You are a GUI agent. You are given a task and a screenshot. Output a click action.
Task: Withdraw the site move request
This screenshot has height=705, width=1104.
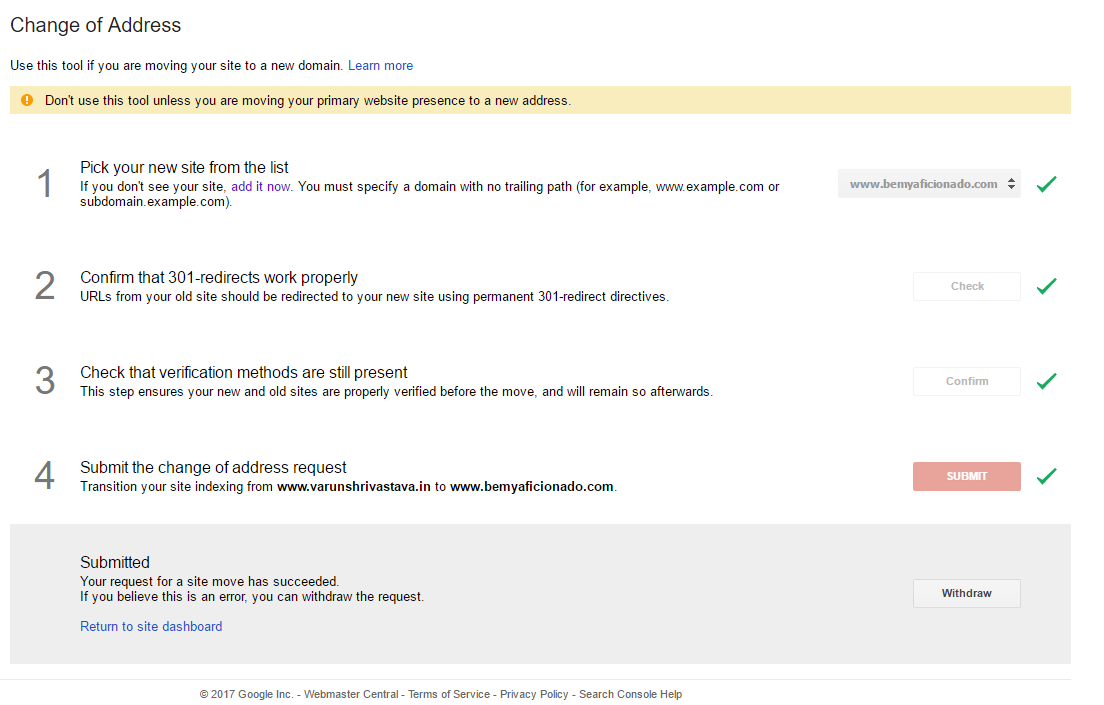pos(966,593)
